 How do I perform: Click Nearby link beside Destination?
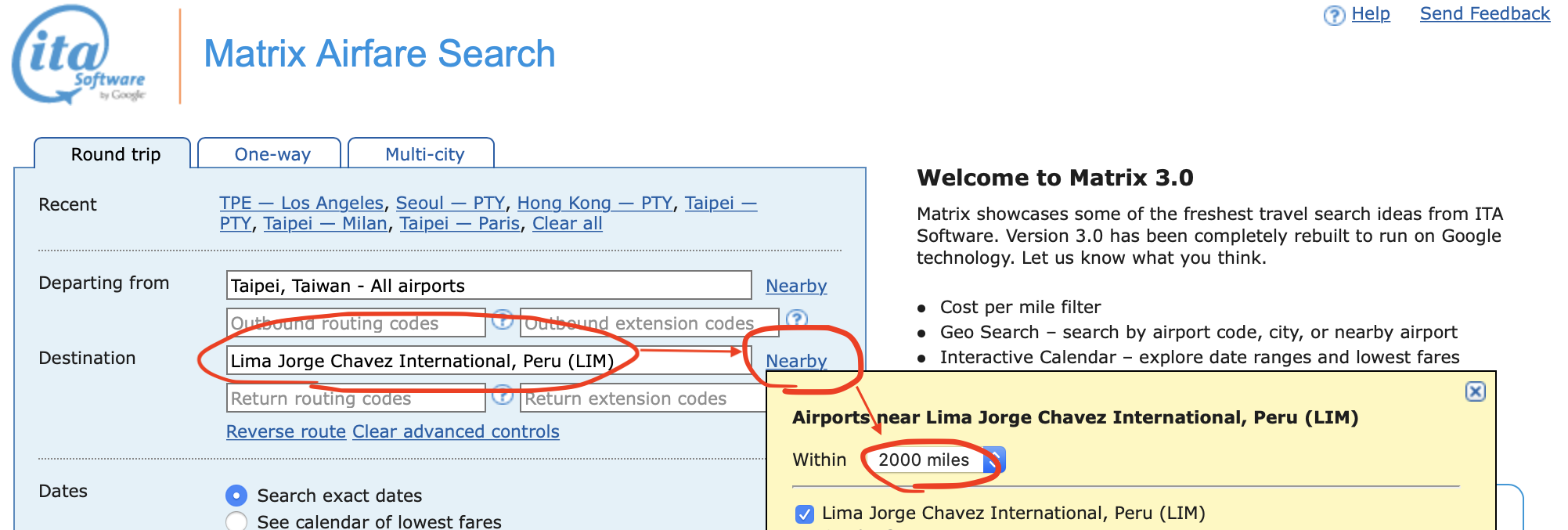point(795,361)
